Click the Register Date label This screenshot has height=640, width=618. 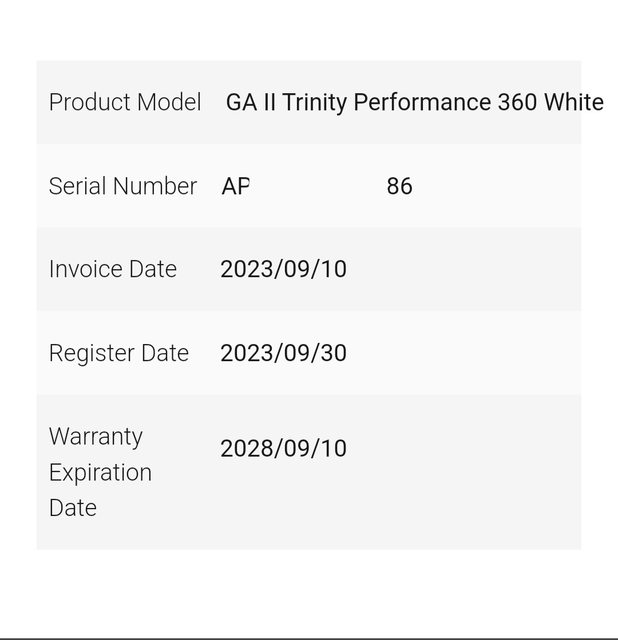pos(119,353)
